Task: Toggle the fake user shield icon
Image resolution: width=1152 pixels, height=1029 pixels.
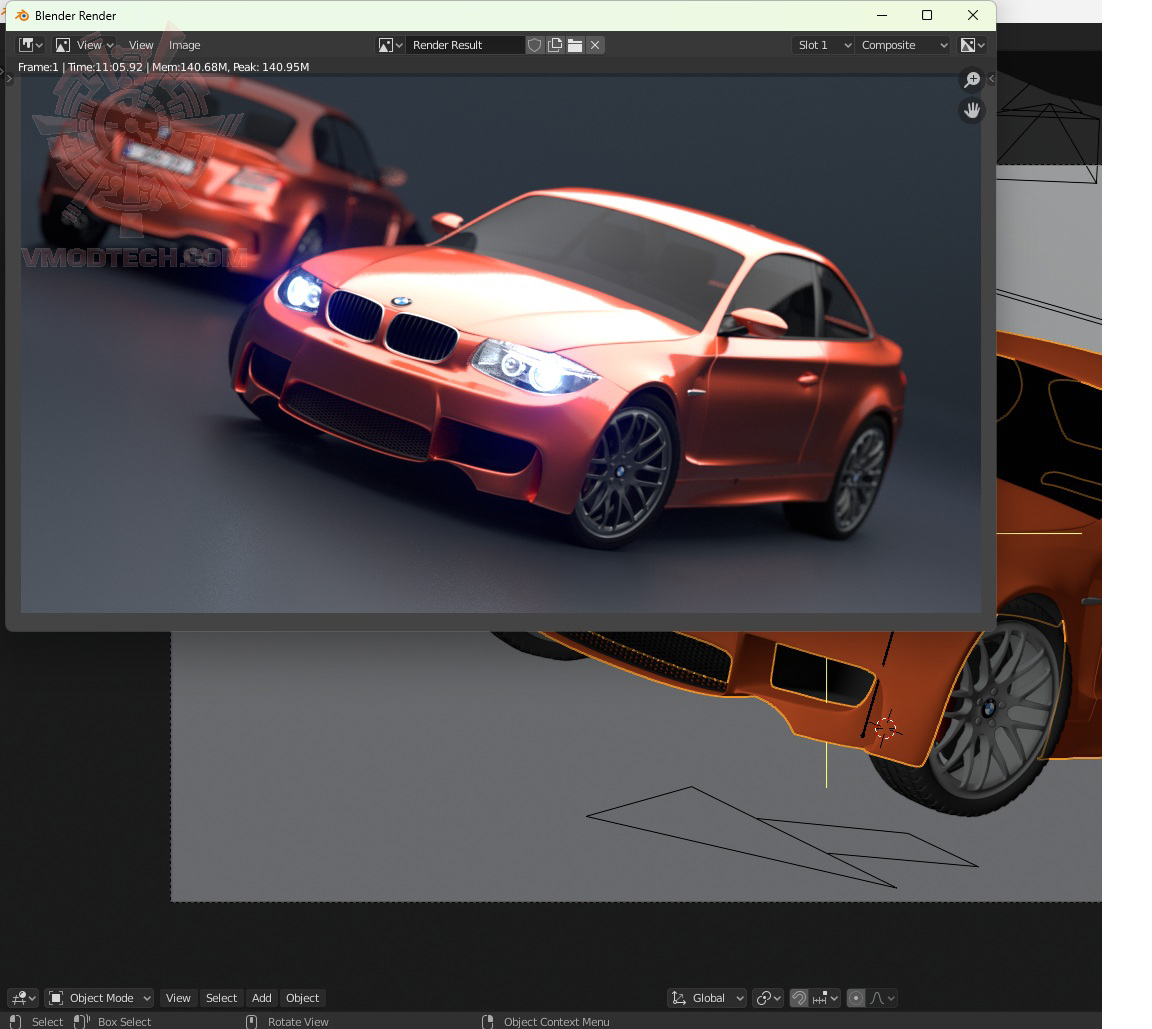Action: coord(535,45)
